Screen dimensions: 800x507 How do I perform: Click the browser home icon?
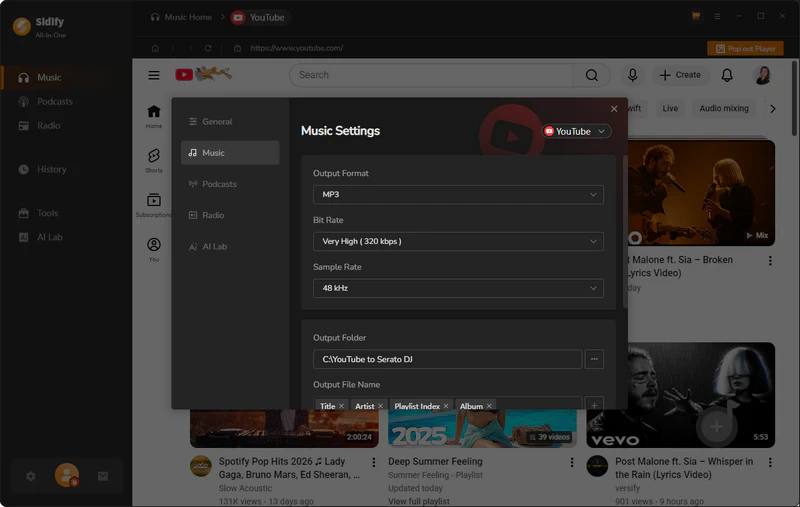(x=155, y=48)
